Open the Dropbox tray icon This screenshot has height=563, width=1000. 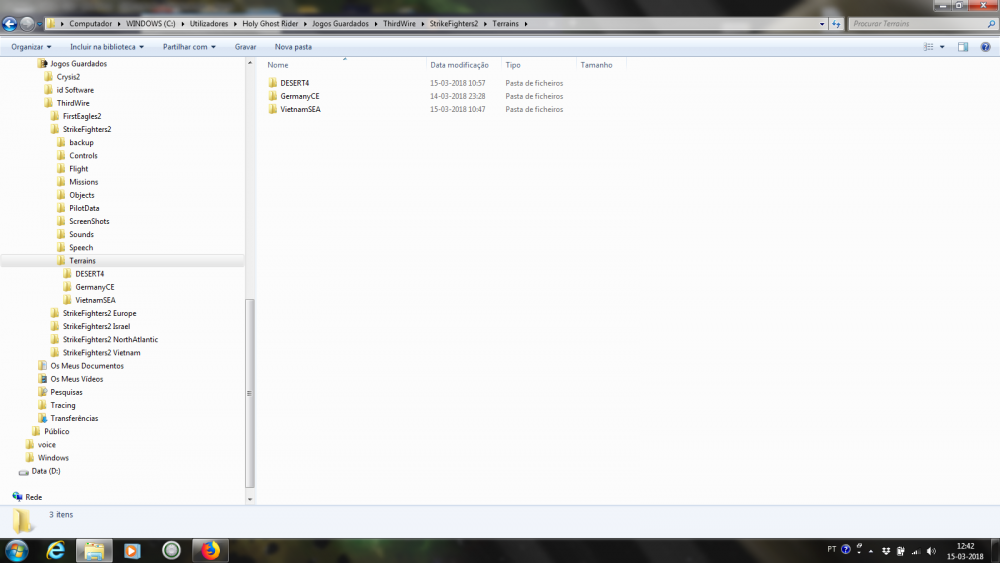[x=886, y=551]
